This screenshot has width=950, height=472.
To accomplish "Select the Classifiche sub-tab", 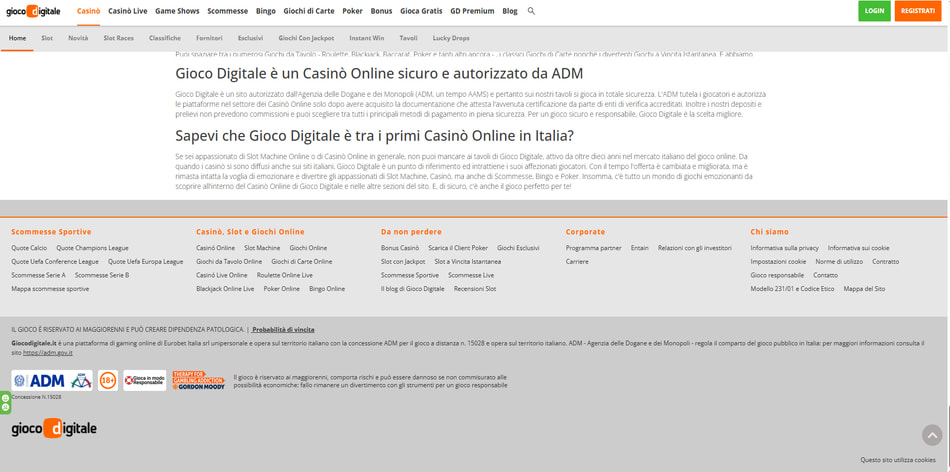I will coord(165,38).
